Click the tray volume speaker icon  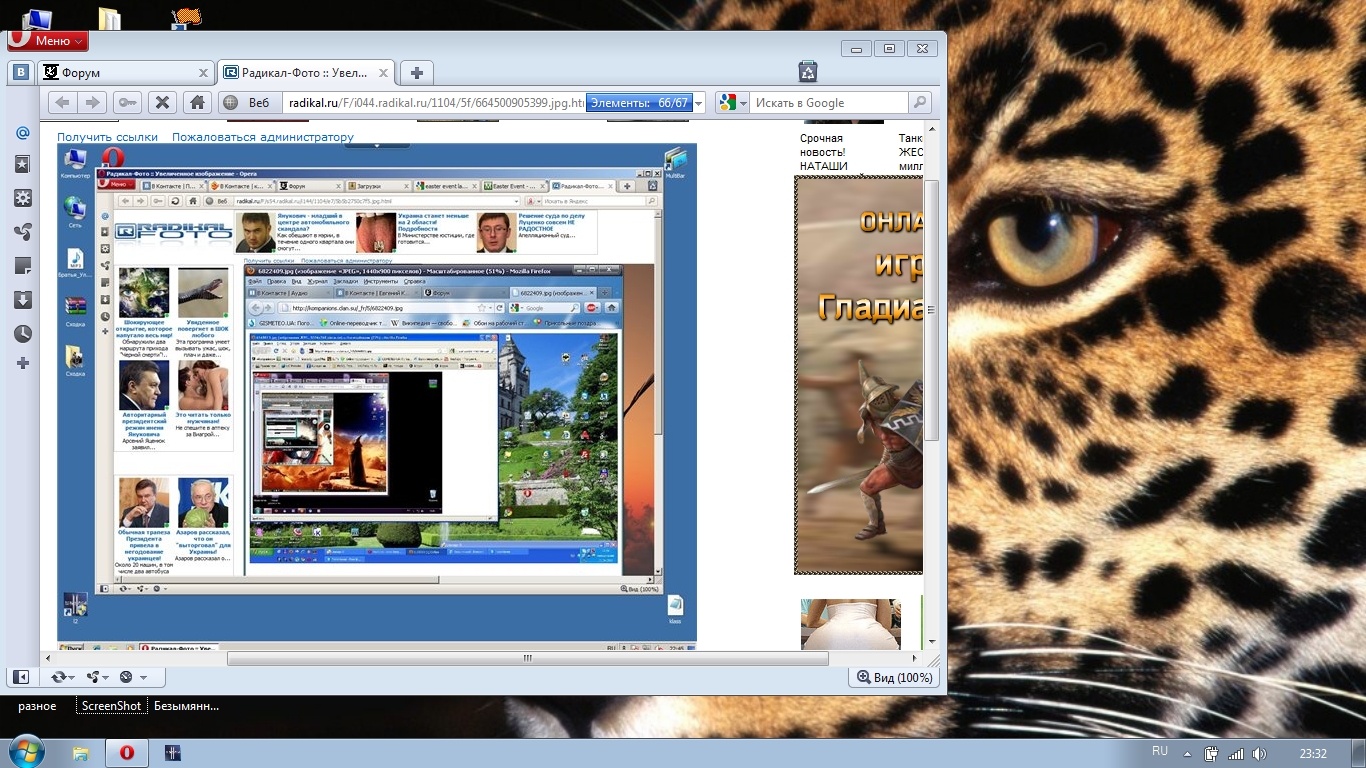pos(1259,753)
